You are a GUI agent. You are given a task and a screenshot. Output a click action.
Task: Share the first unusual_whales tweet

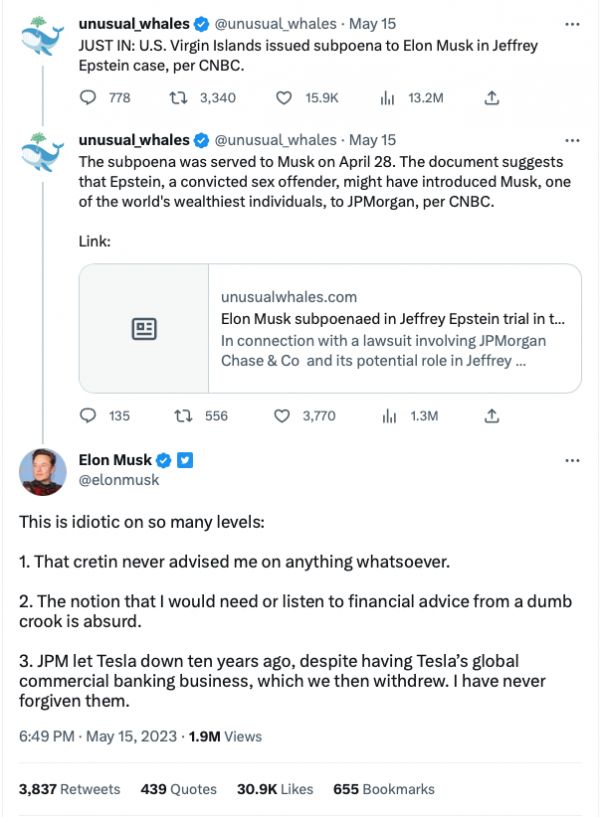coord(491,98)
